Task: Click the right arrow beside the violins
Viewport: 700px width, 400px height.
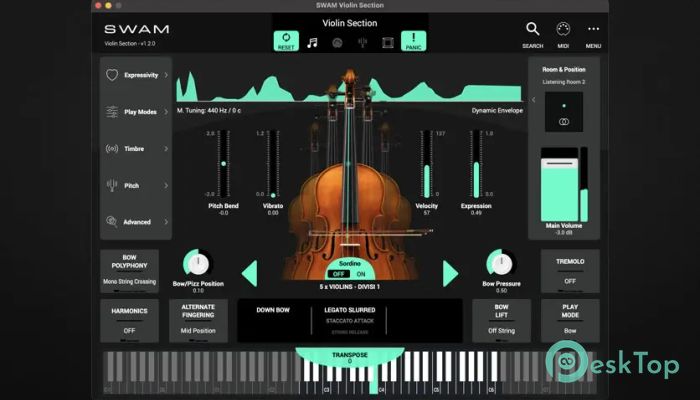Action: coord(450,272)
